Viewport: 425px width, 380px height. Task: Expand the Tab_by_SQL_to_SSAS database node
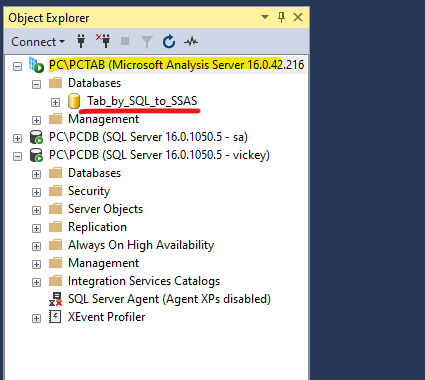(x=55, y=102)
